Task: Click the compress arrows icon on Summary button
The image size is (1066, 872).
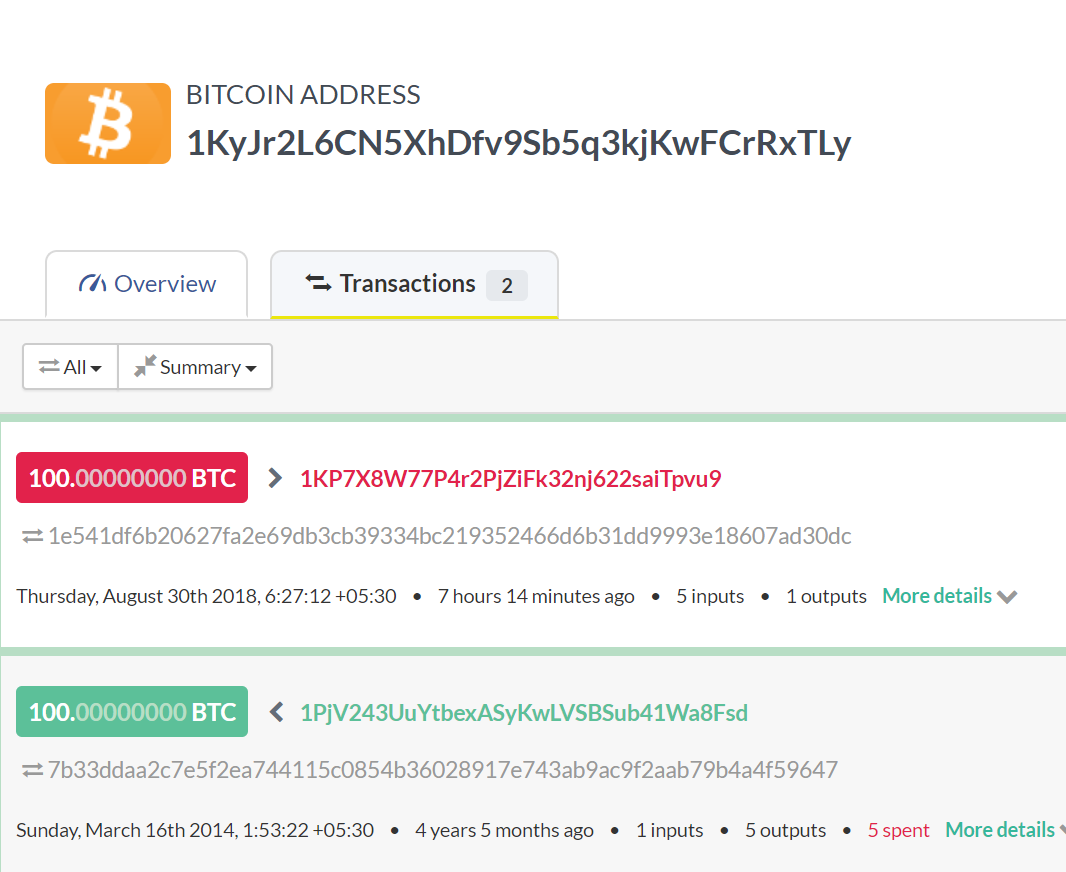Action: 145,367
